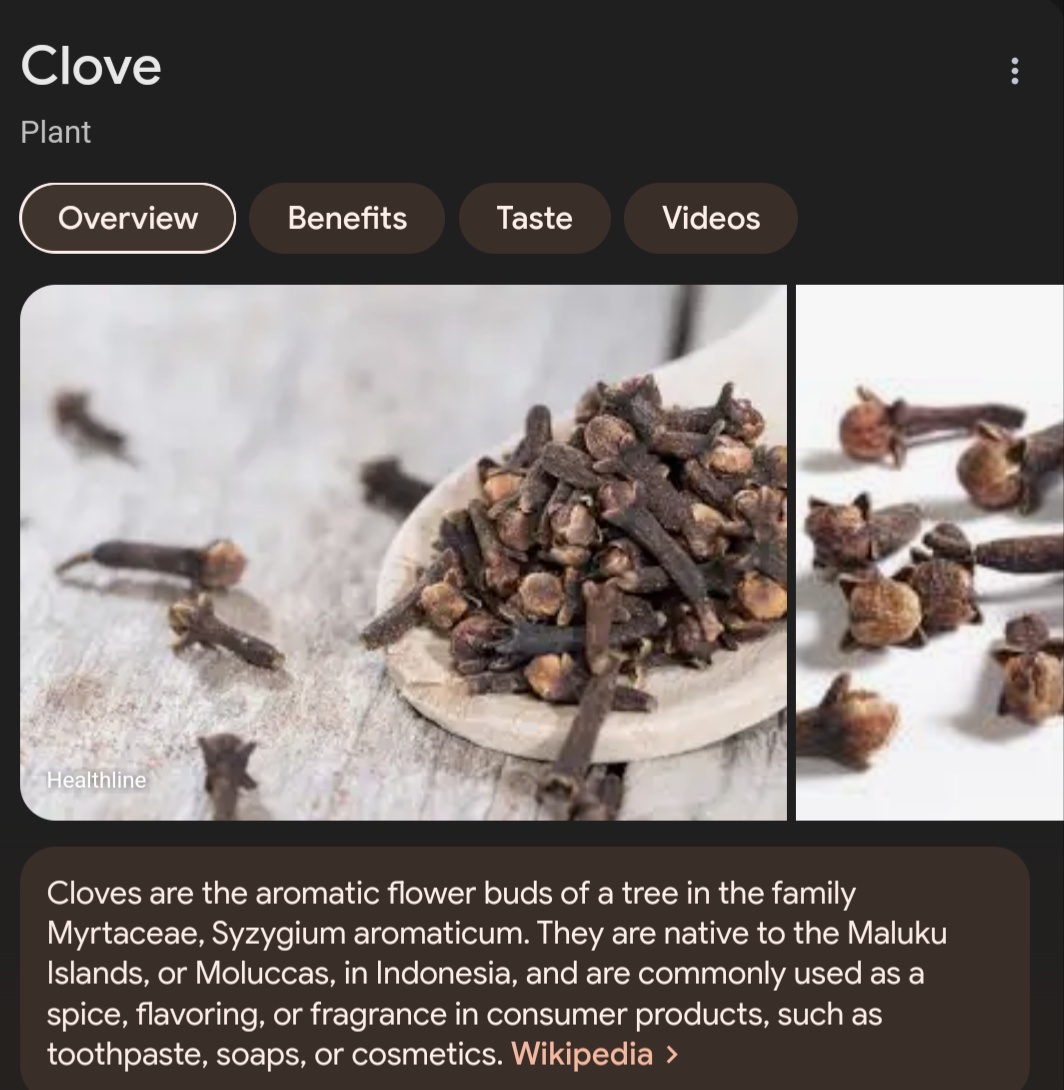Switch to the Benefits tab

tap(347, 218)
